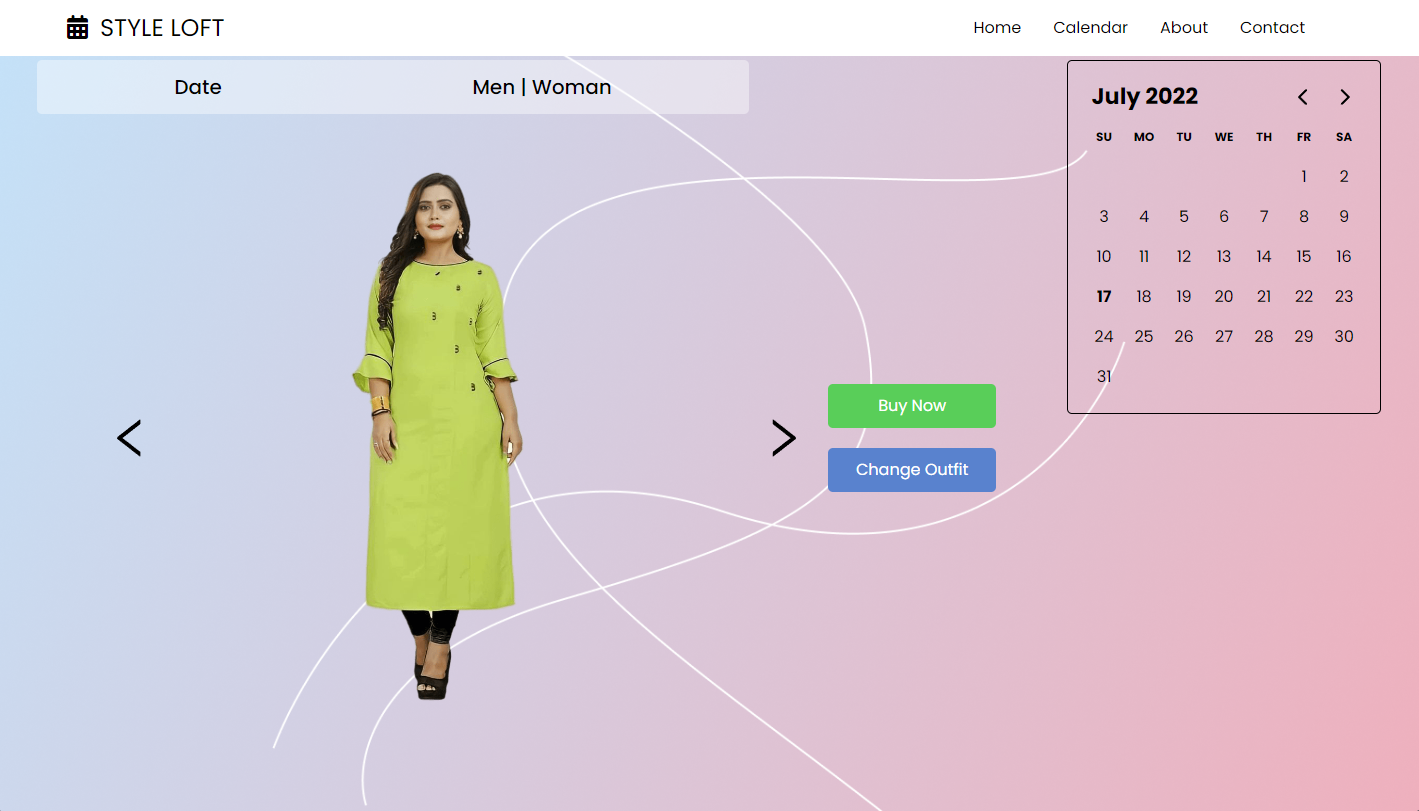
Task: Pick July 7 on the calendar
Action: (x=1264, y=217)
